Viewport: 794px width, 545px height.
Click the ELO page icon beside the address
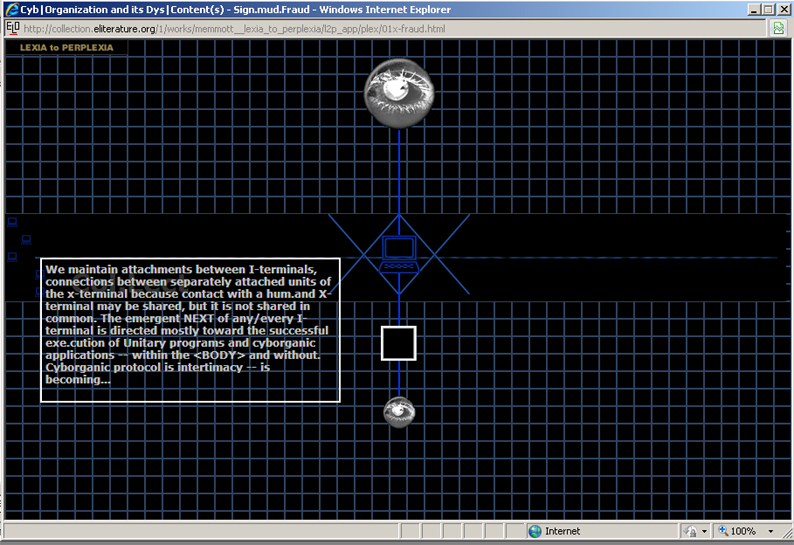pyautogui.click(x=13, y=28)
